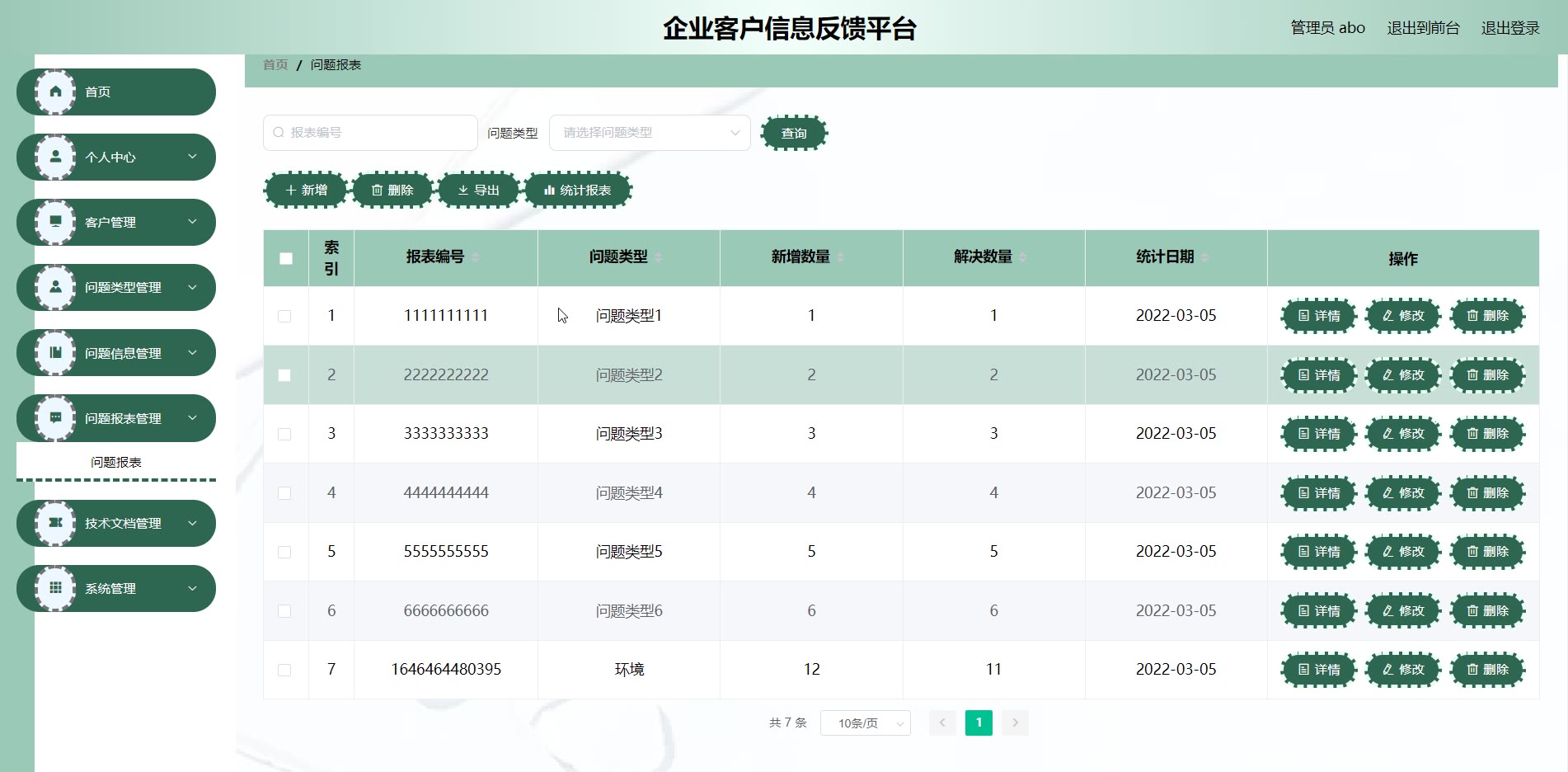Click the 统计报表 chart button
The height and width of the screenshot is (772, 1568).
point(577,191)
